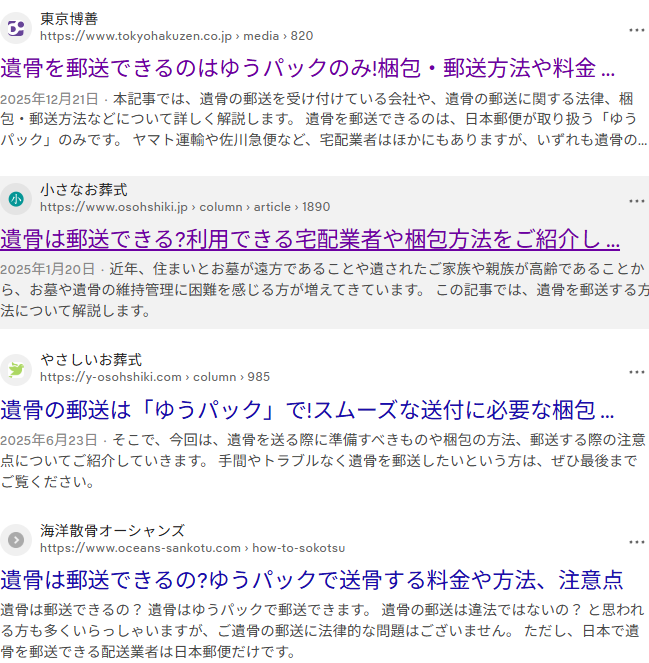Click the 小さなお葬式 green favicon
The height and width of the screenshot is (663, 649).
pos(16,199)
